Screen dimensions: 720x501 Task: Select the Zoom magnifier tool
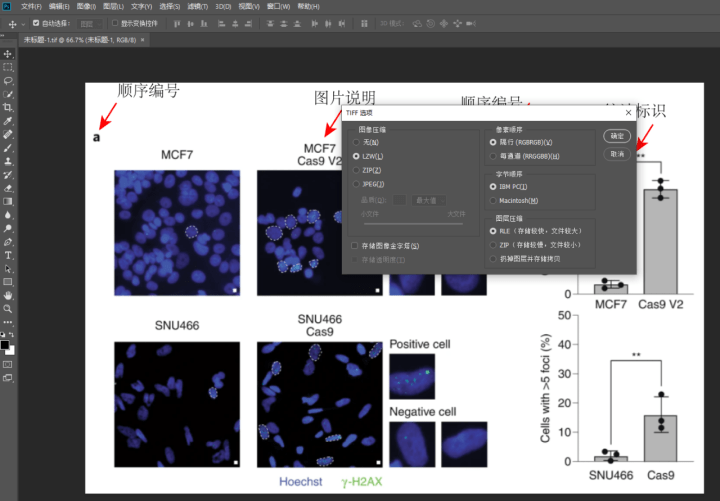[7, 309]
